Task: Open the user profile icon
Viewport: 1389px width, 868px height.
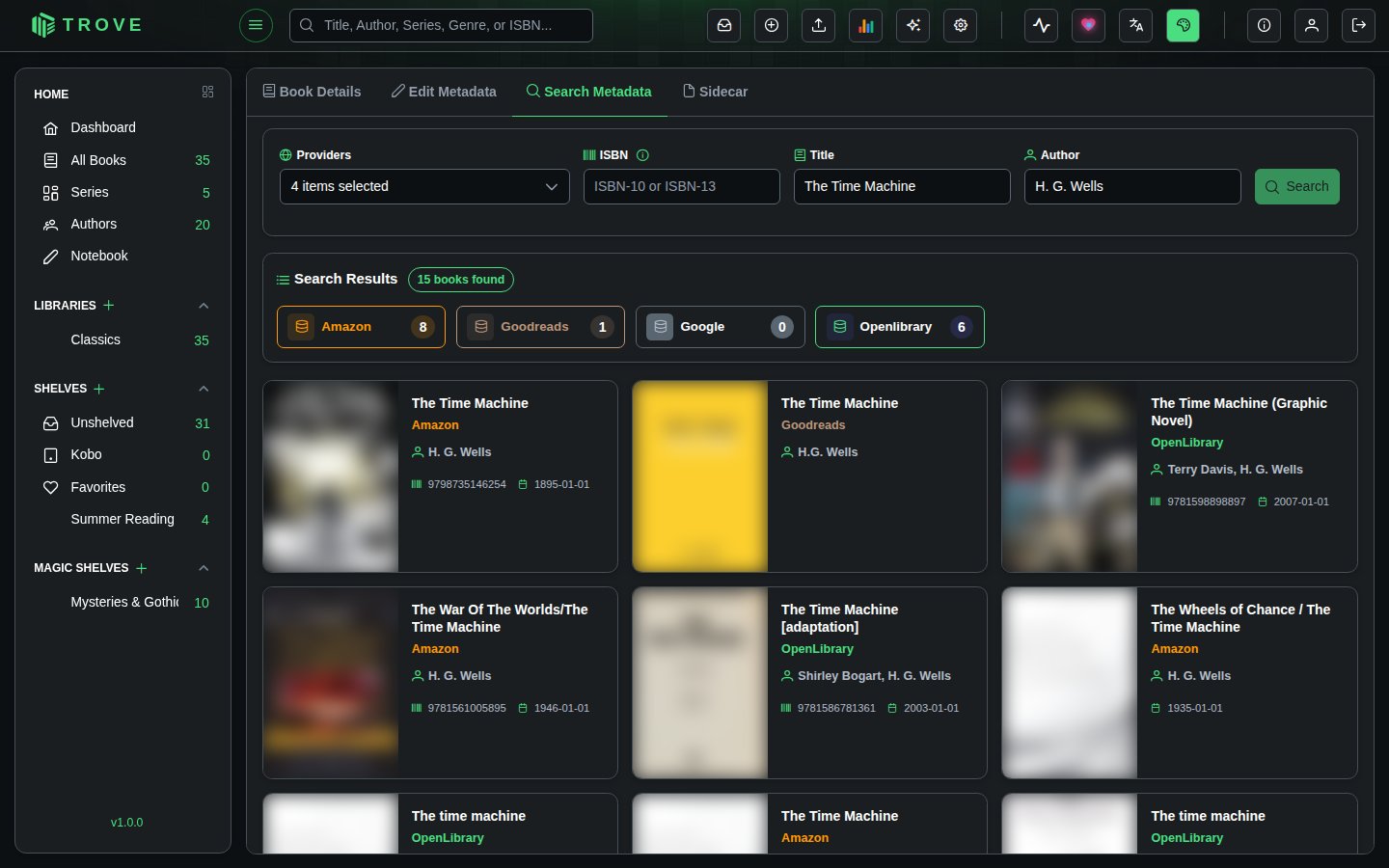Action: click(1312, 25)
